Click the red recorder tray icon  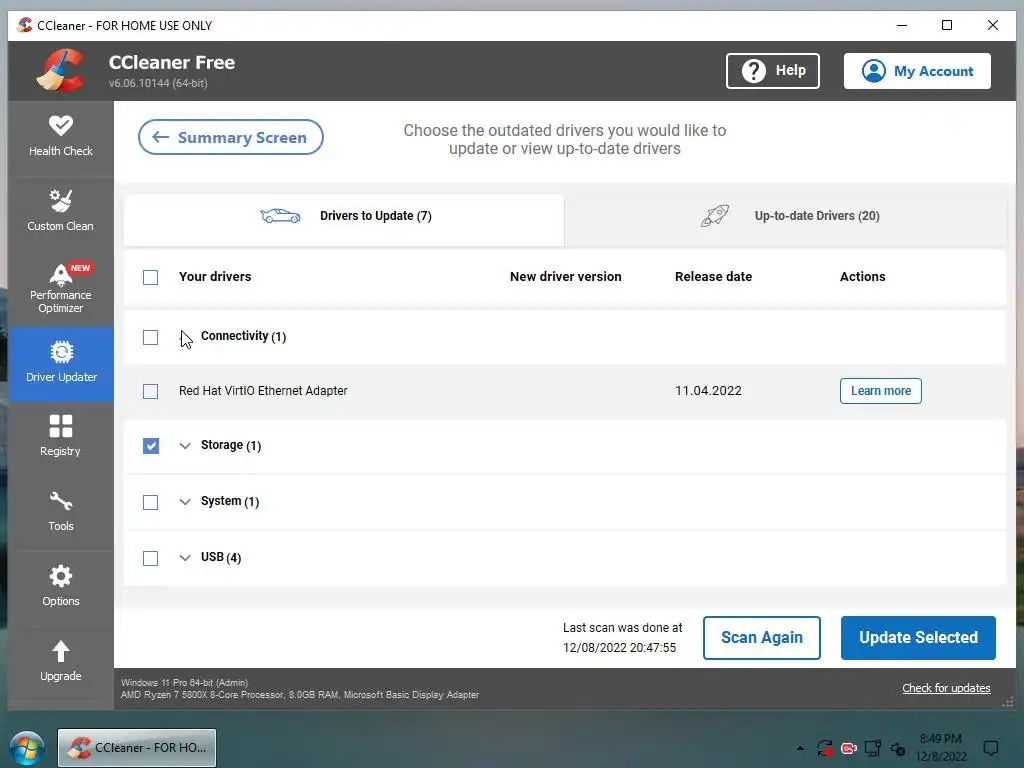pyautogui.click(x=848, y=748)
